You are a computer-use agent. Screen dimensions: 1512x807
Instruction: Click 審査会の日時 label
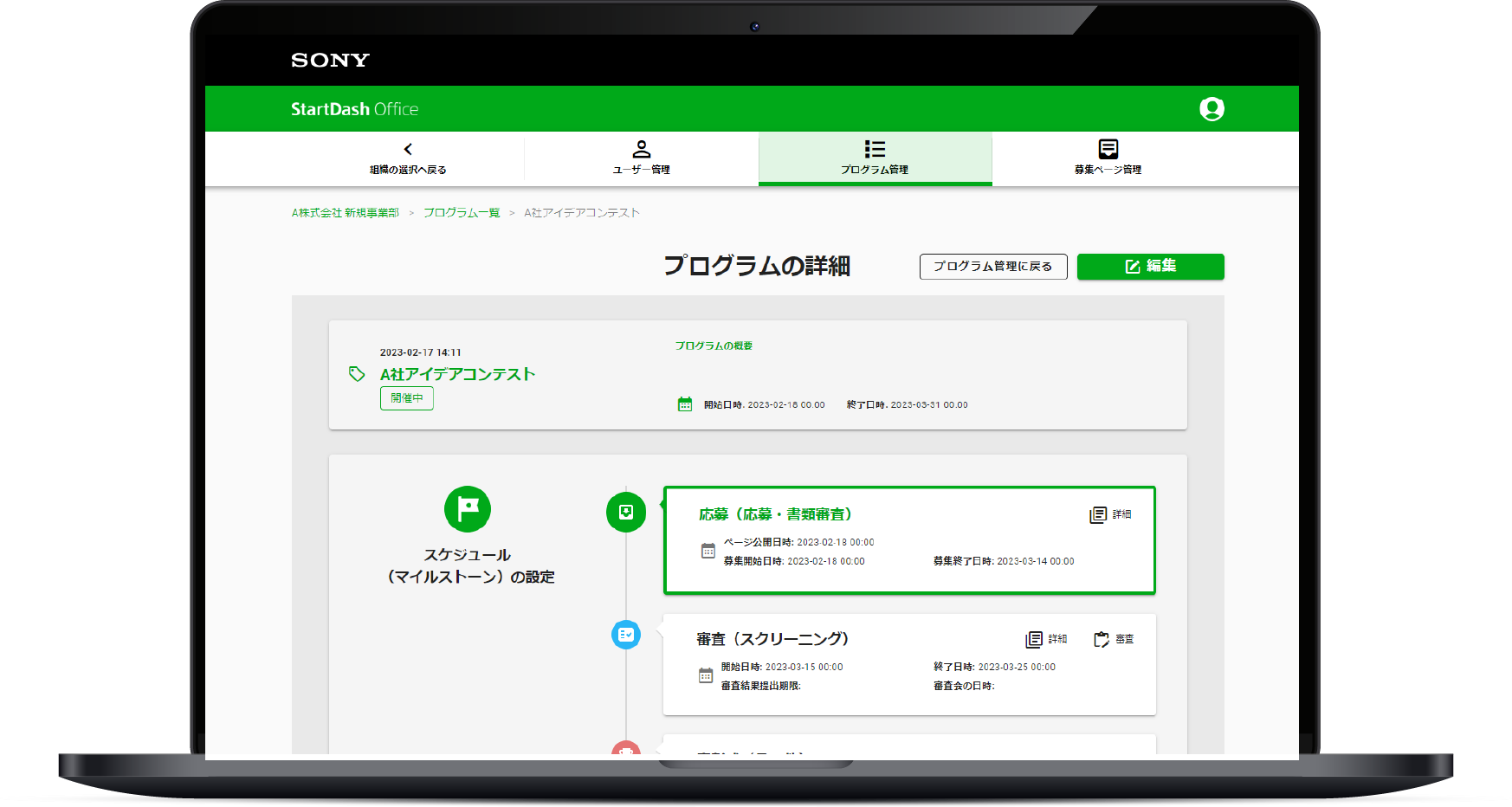coord(964,686)
